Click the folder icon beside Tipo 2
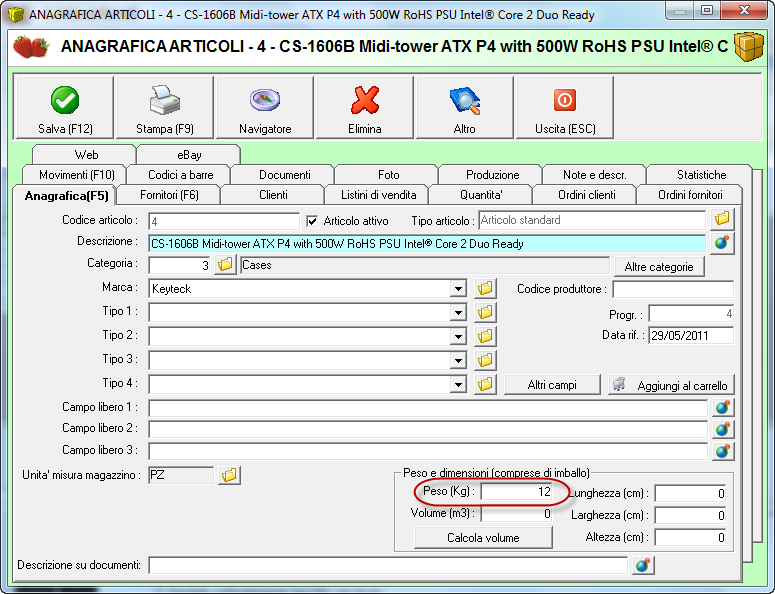 pos(485,336)
